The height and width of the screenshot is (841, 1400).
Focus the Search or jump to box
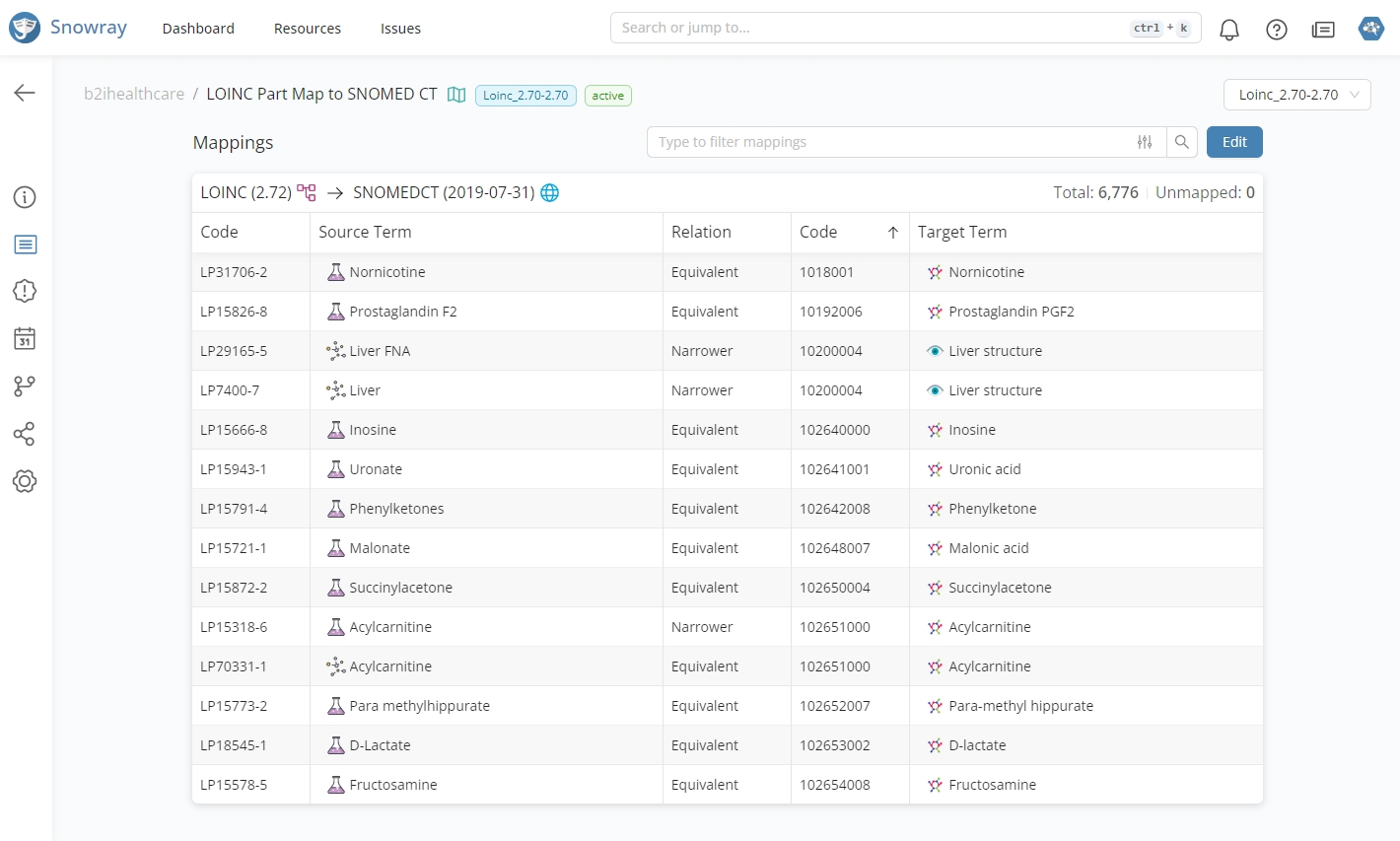[868, 28]
